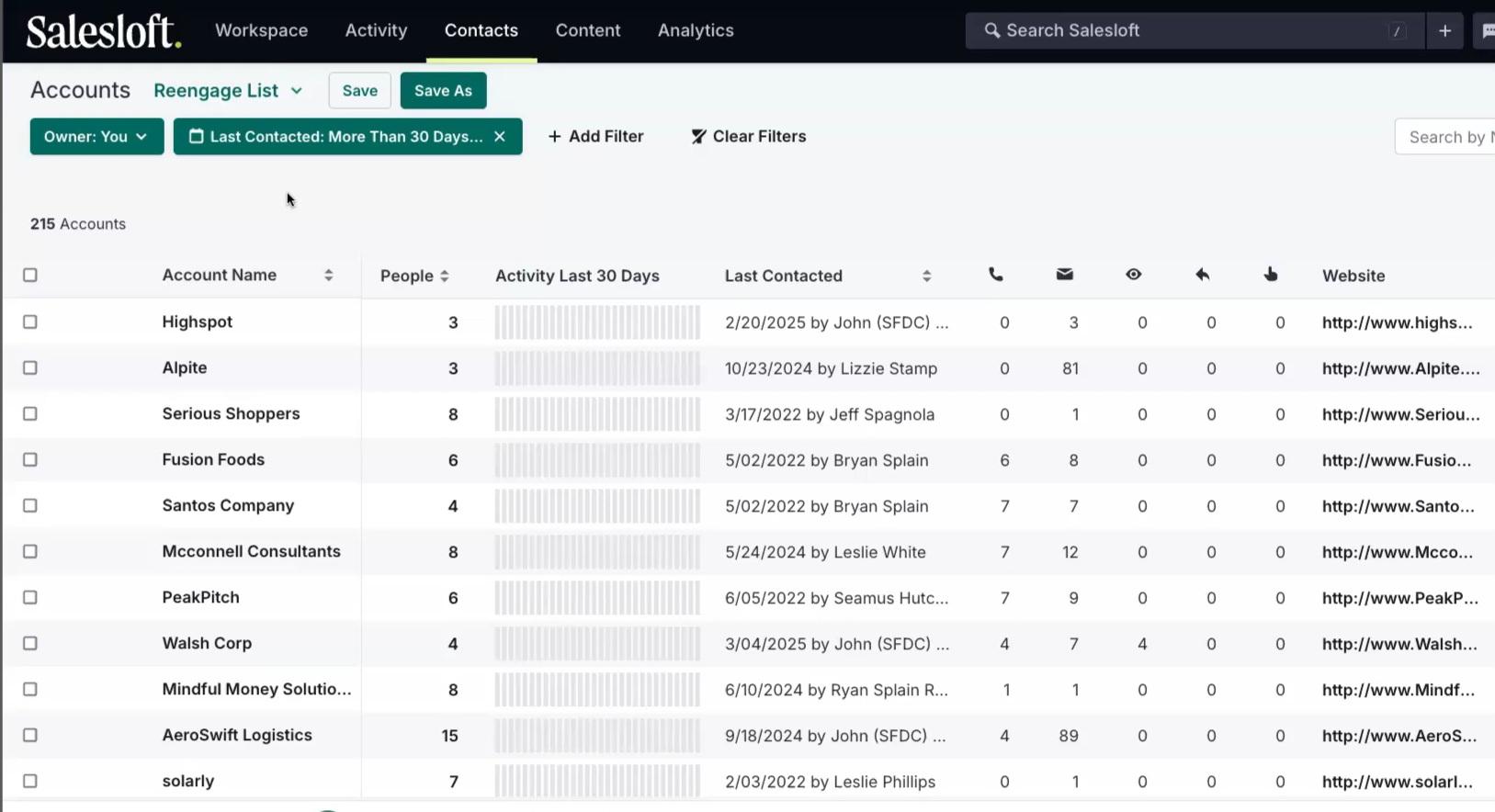Open the AeroSwift Logistics account

pyautogui.click(x=237, y=735)
